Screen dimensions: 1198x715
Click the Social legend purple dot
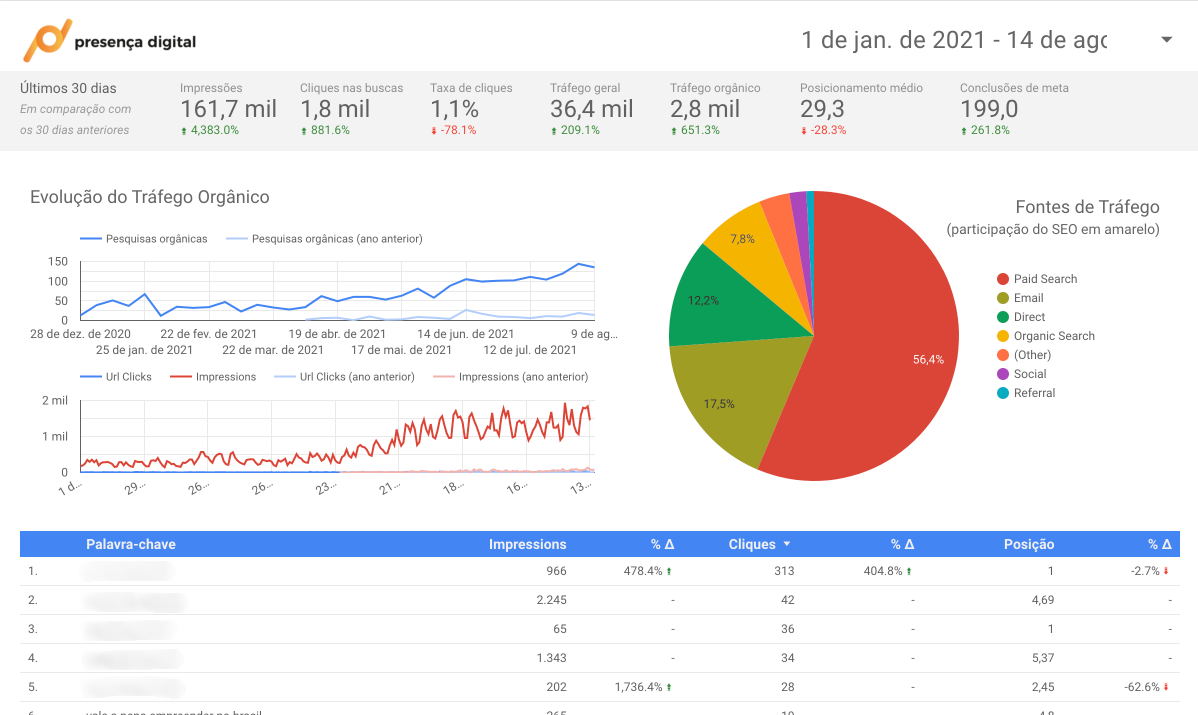point(1002,374)
